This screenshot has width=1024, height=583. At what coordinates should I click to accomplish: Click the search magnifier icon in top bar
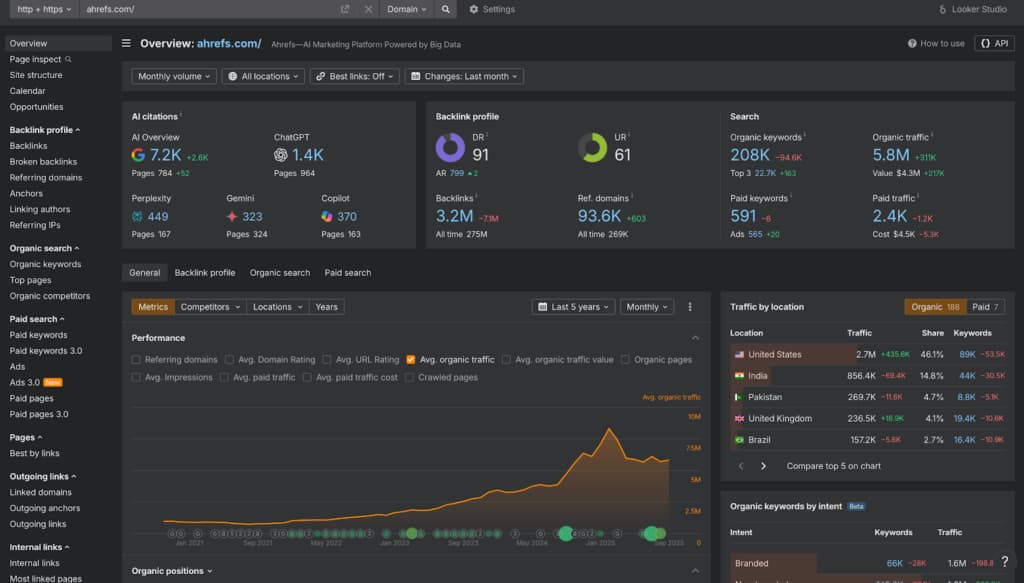(445, 9)
